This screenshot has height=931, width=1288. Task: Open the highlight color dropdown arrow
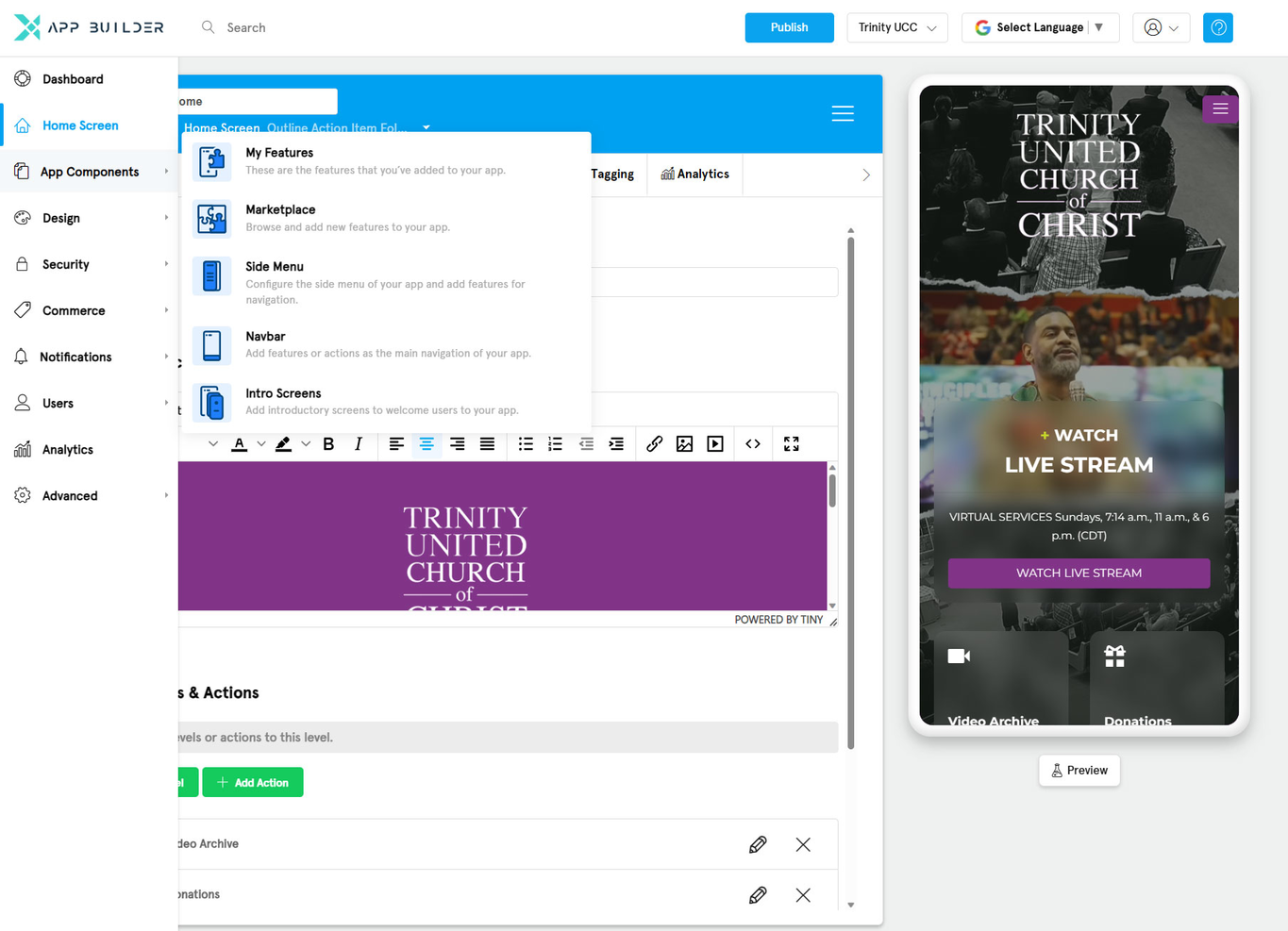click(306, 444)
